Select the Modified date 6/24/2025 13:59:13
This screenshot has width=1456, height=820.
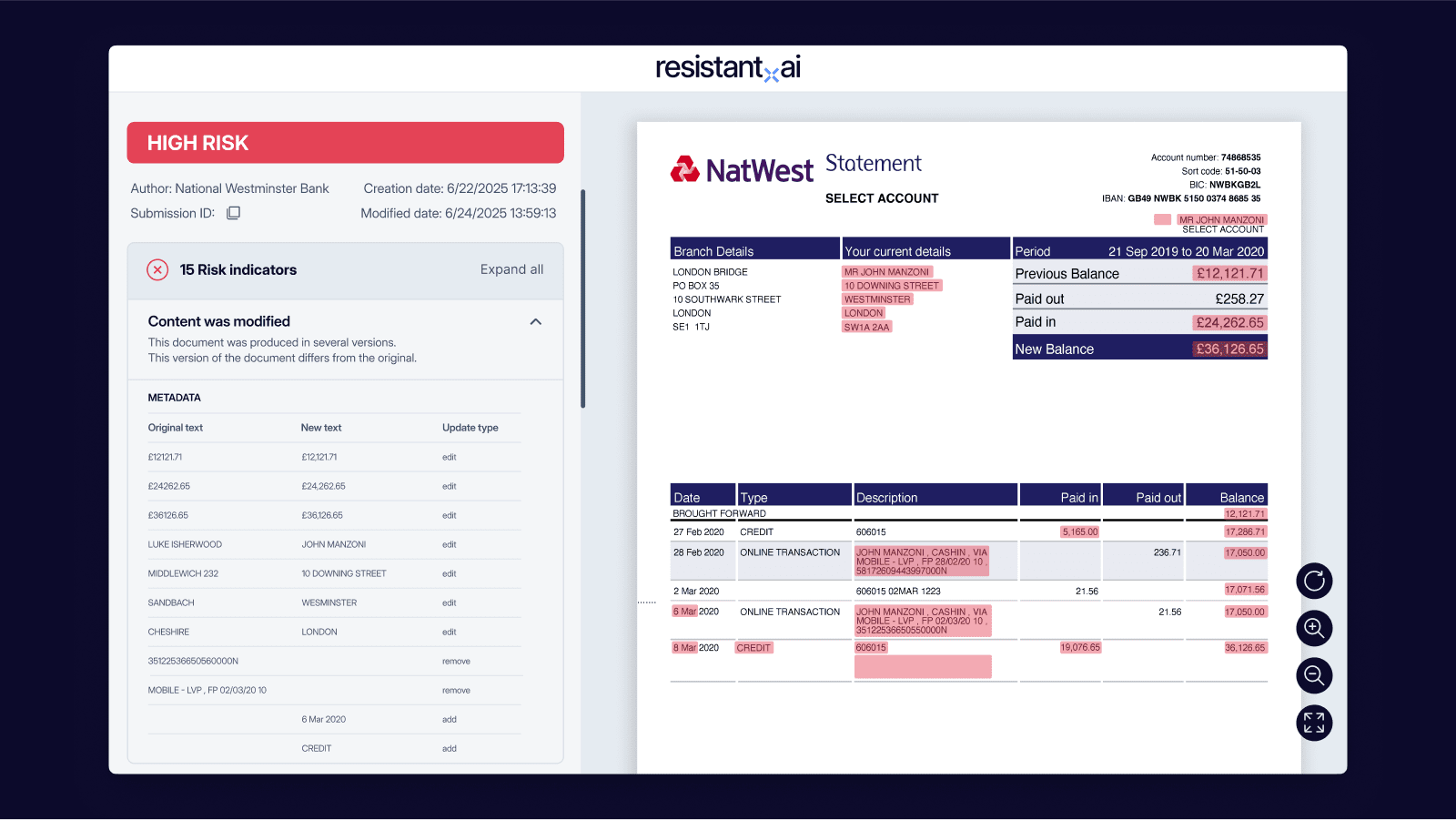[x=459, y=213]
